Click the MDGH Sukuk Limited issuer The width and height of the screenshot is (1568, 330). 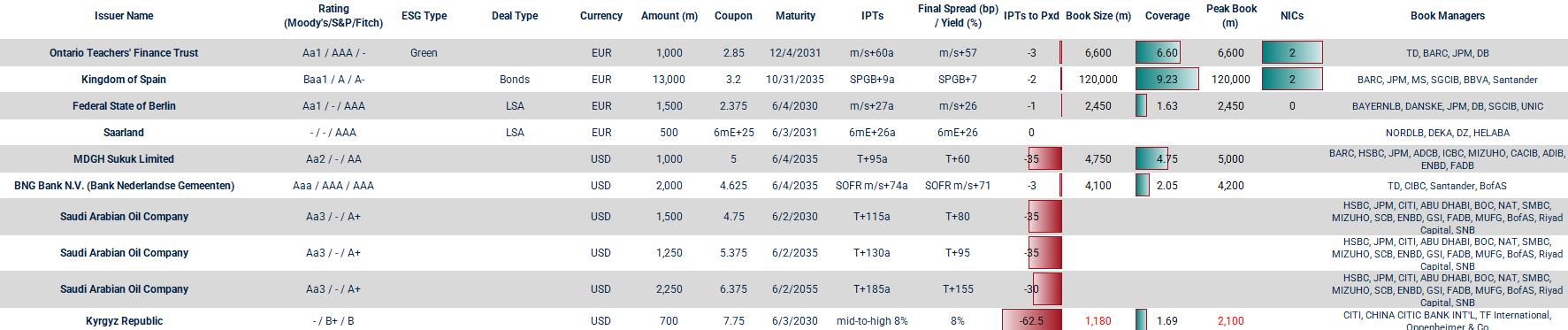click(x=124, y=159)
